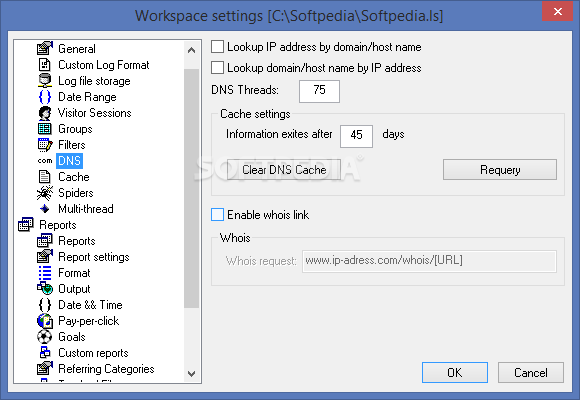Viewport: 580px width, 400px height.
Task: Open Report settings page
Action: [x=94, y=257]
